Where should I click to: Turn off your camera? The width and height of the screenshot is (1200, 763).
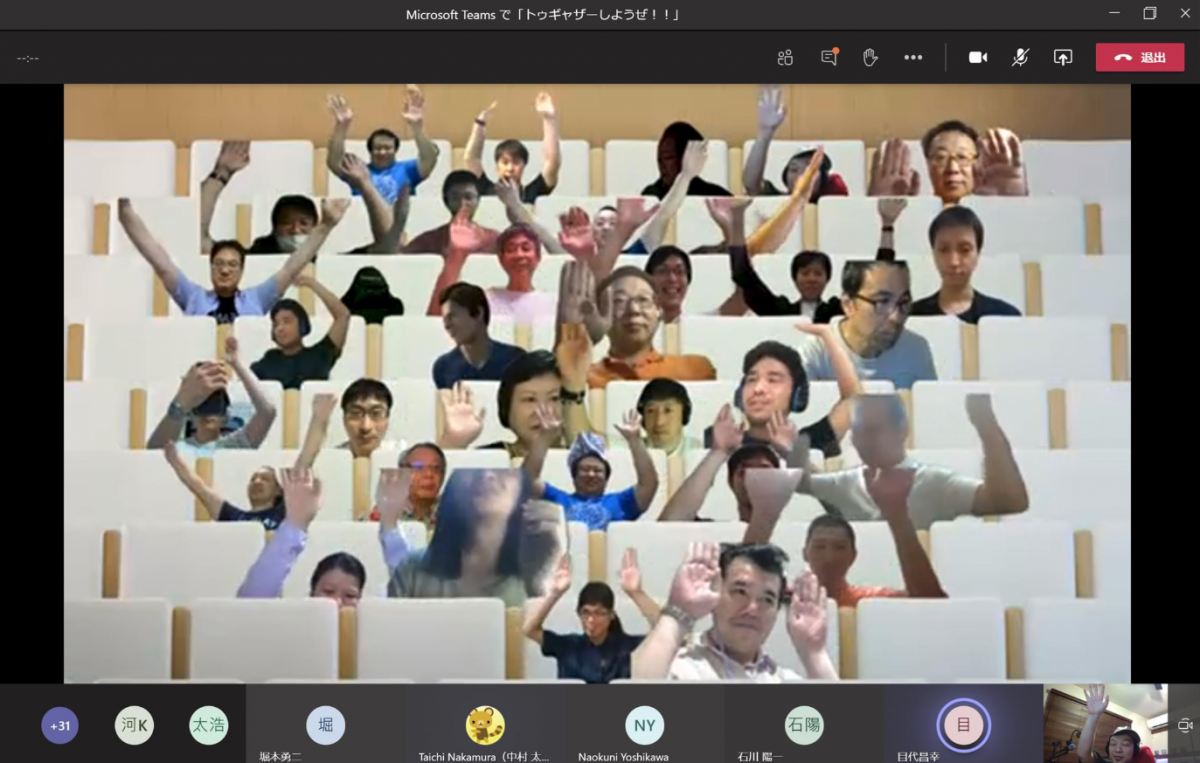point(976,57)
